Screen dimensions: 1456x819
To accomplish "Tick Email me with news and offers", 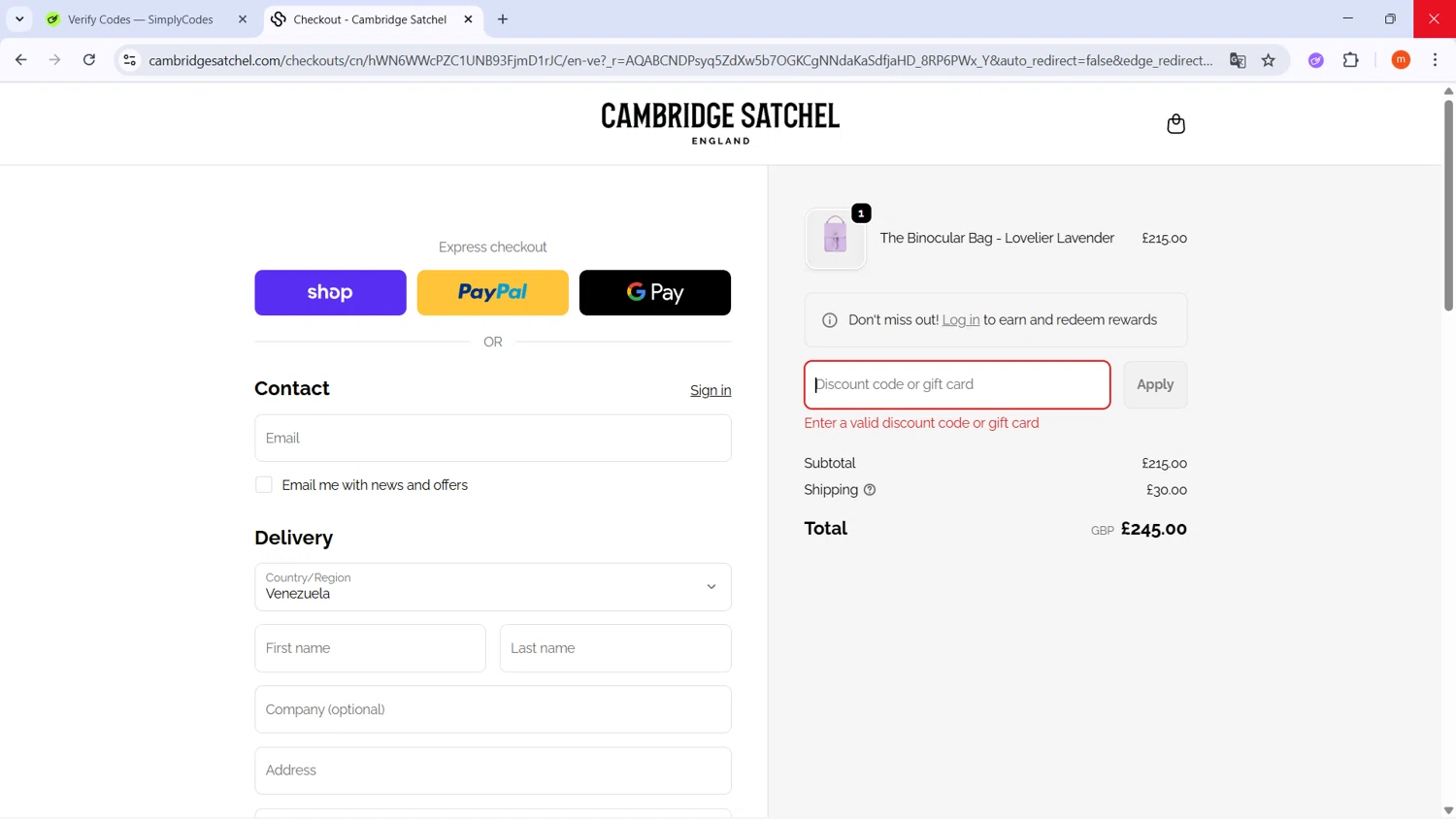I will 264,485.
